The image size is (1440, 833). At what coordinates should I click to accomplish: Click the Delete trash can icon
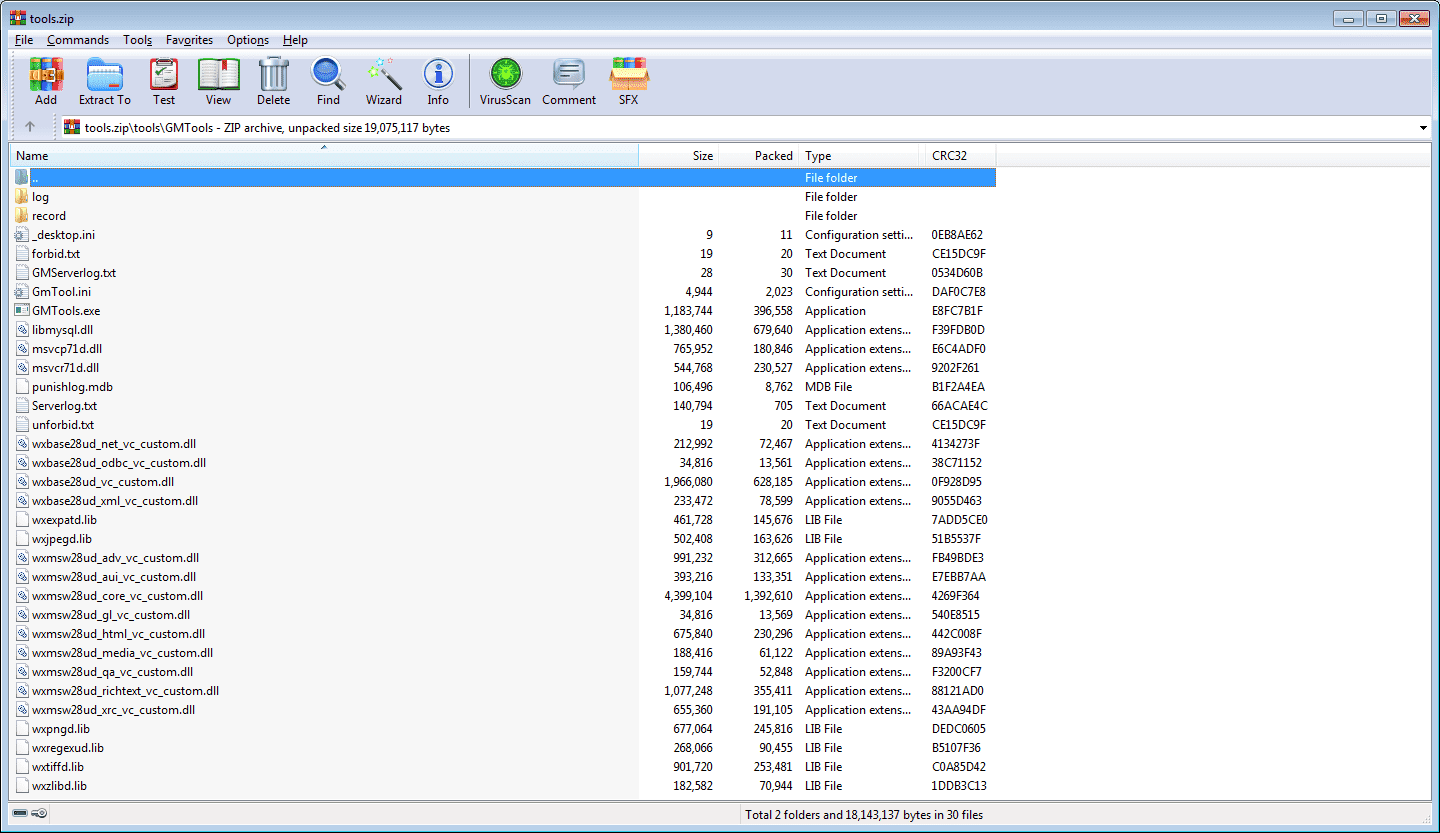pos(273,82)
